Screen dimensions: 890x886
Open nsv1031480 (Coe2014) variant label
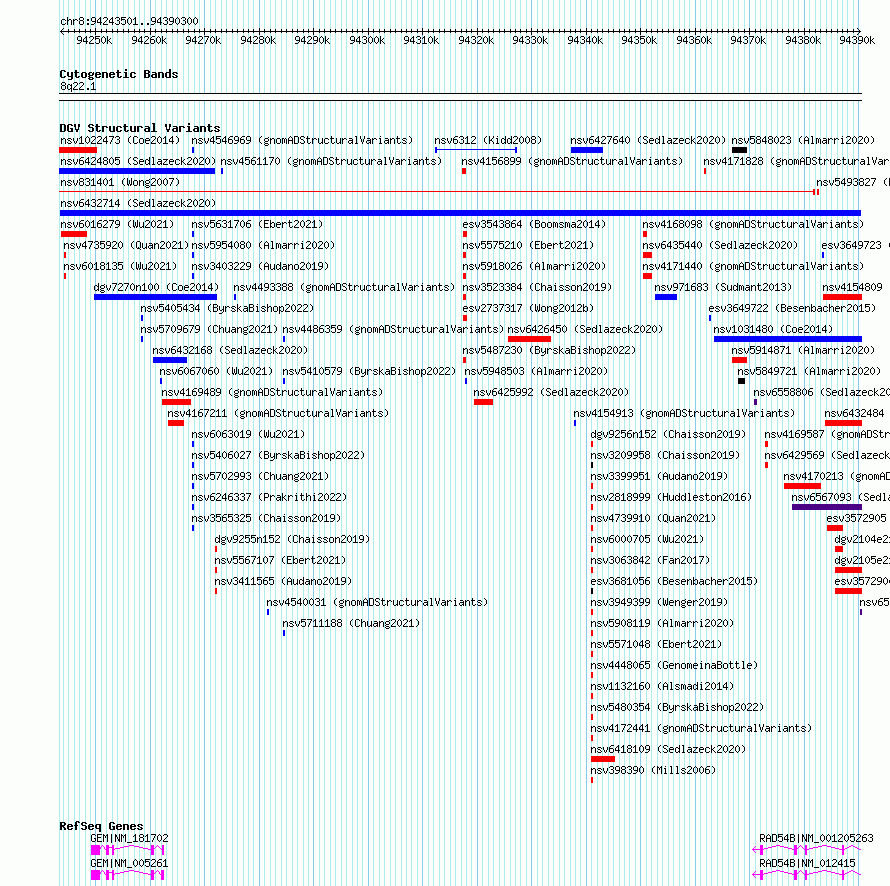click(x=773, y=329)
